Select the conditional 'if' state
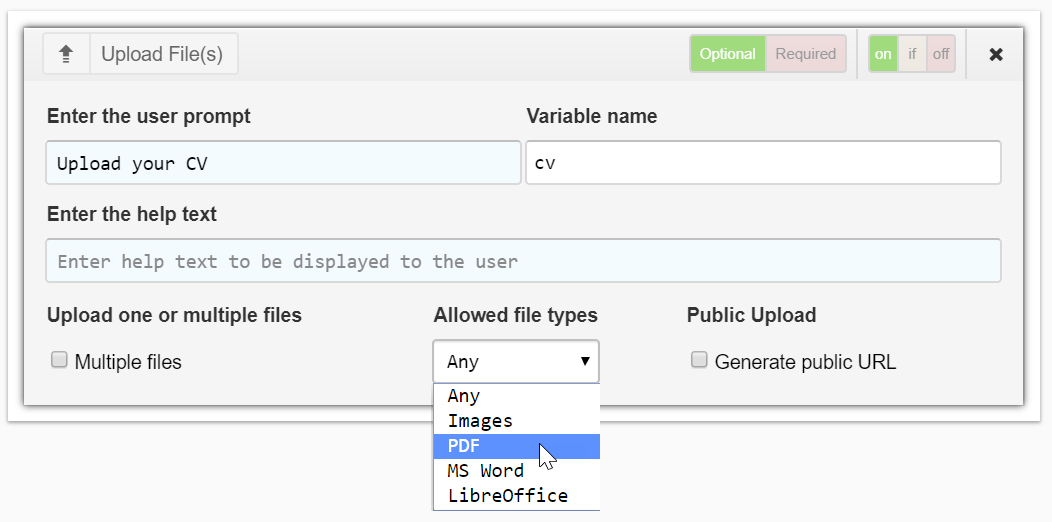 pyautogui.click(x=912, y=54)
